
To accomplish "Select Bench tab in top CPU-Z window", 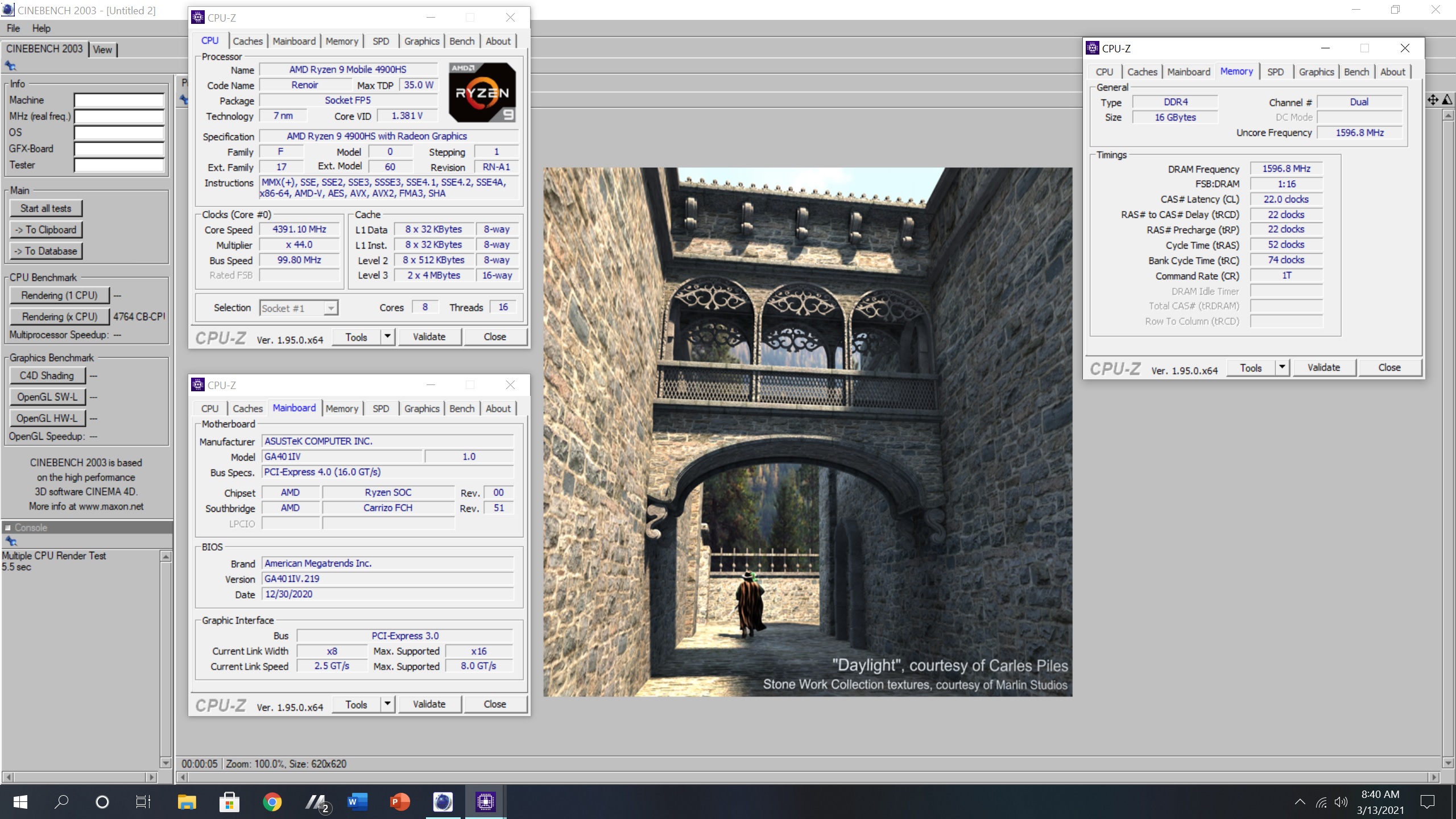I will (x=461, y=41).
